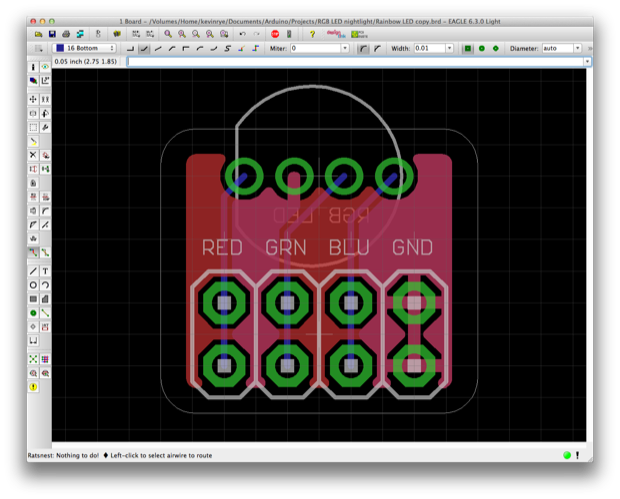
Task: Select the Rotate tool
Action: point(45,113)
